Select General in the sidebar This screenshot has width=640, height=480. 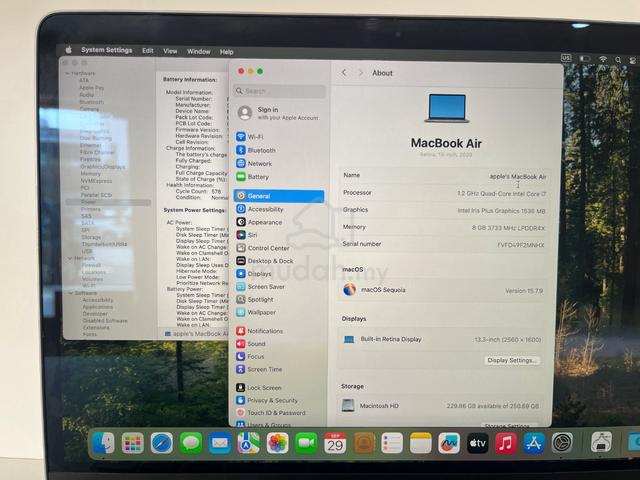click(x=279, y=196)
